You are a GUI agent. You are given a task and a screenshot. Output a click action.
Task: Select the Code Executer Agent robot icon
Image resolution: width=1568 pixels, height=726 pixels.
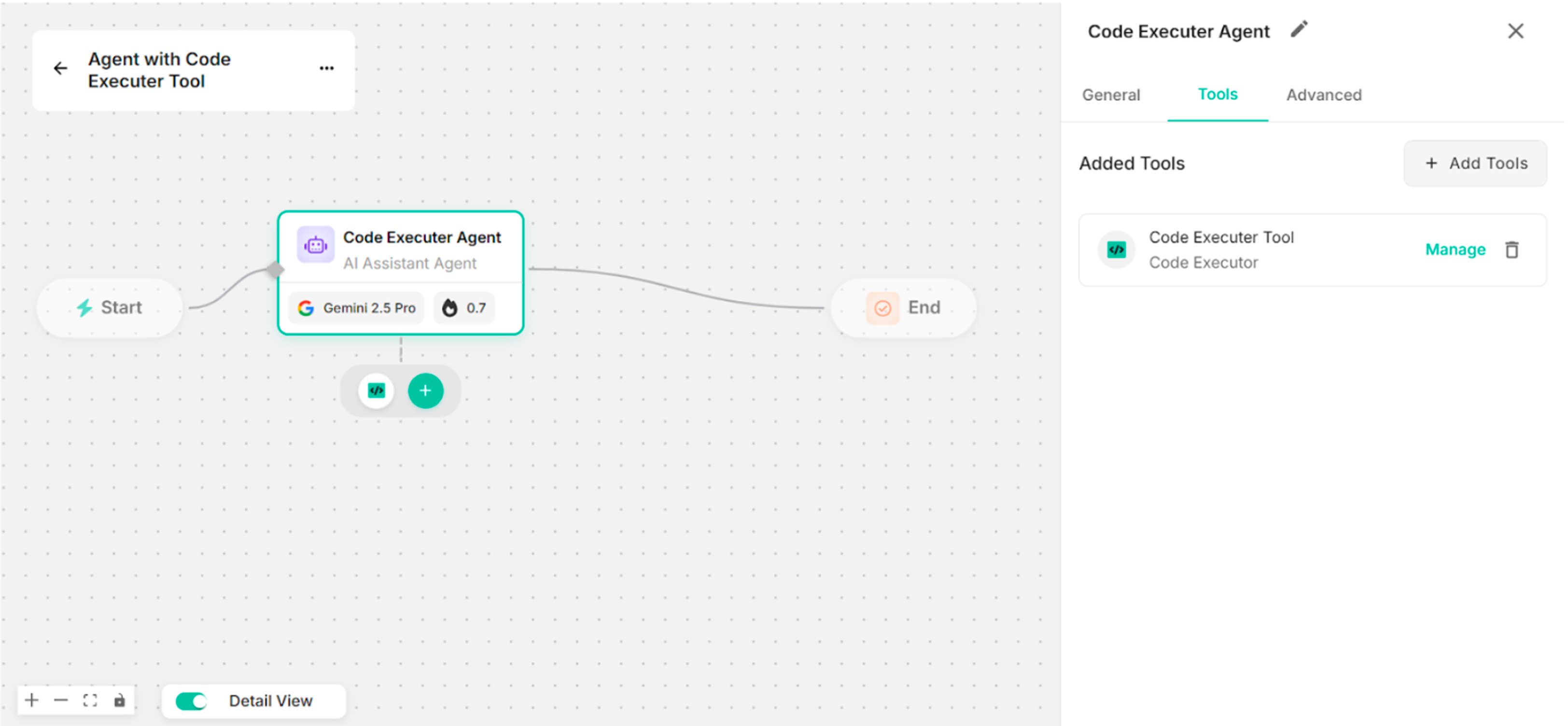point(315,245)
